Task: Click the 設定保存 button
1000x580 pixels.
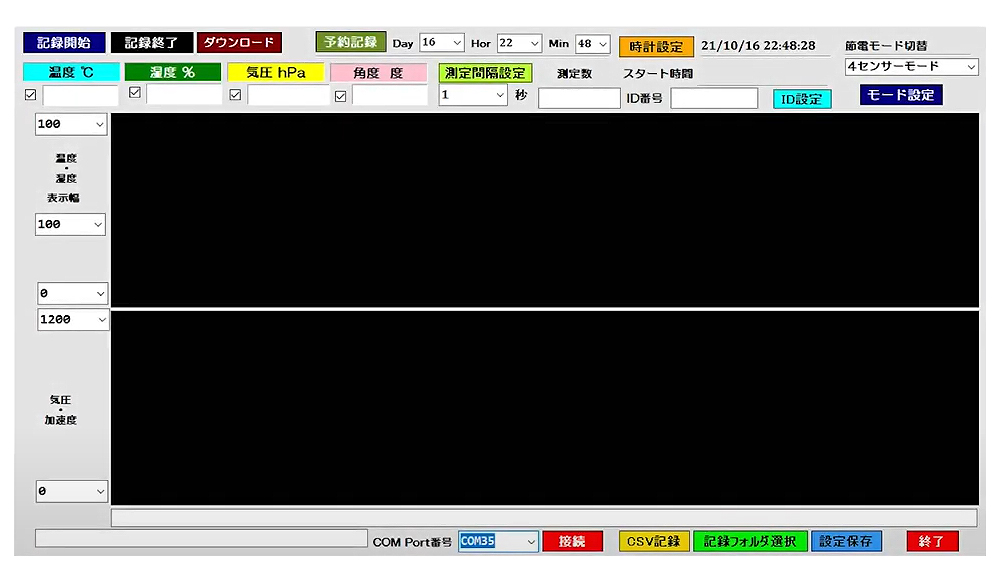Action: 846,541
